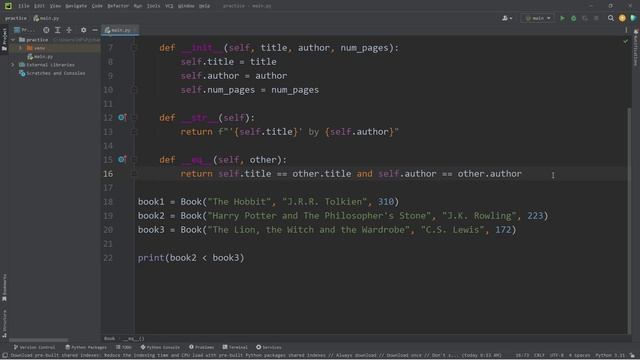Open the Code menu

pos(97,6)
